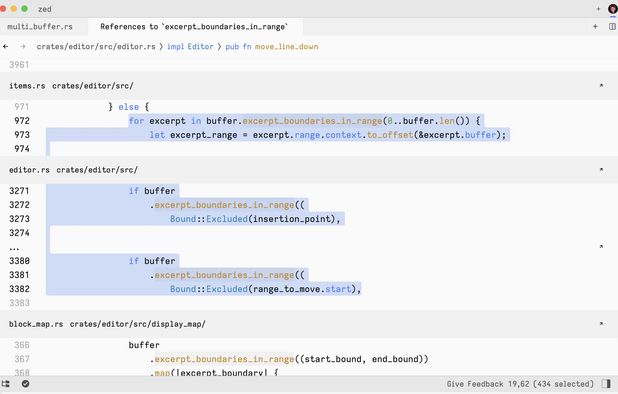Viewport: 618px width, 394px height.
Task: Click line number 3381
Action: (x=19, y=275)
